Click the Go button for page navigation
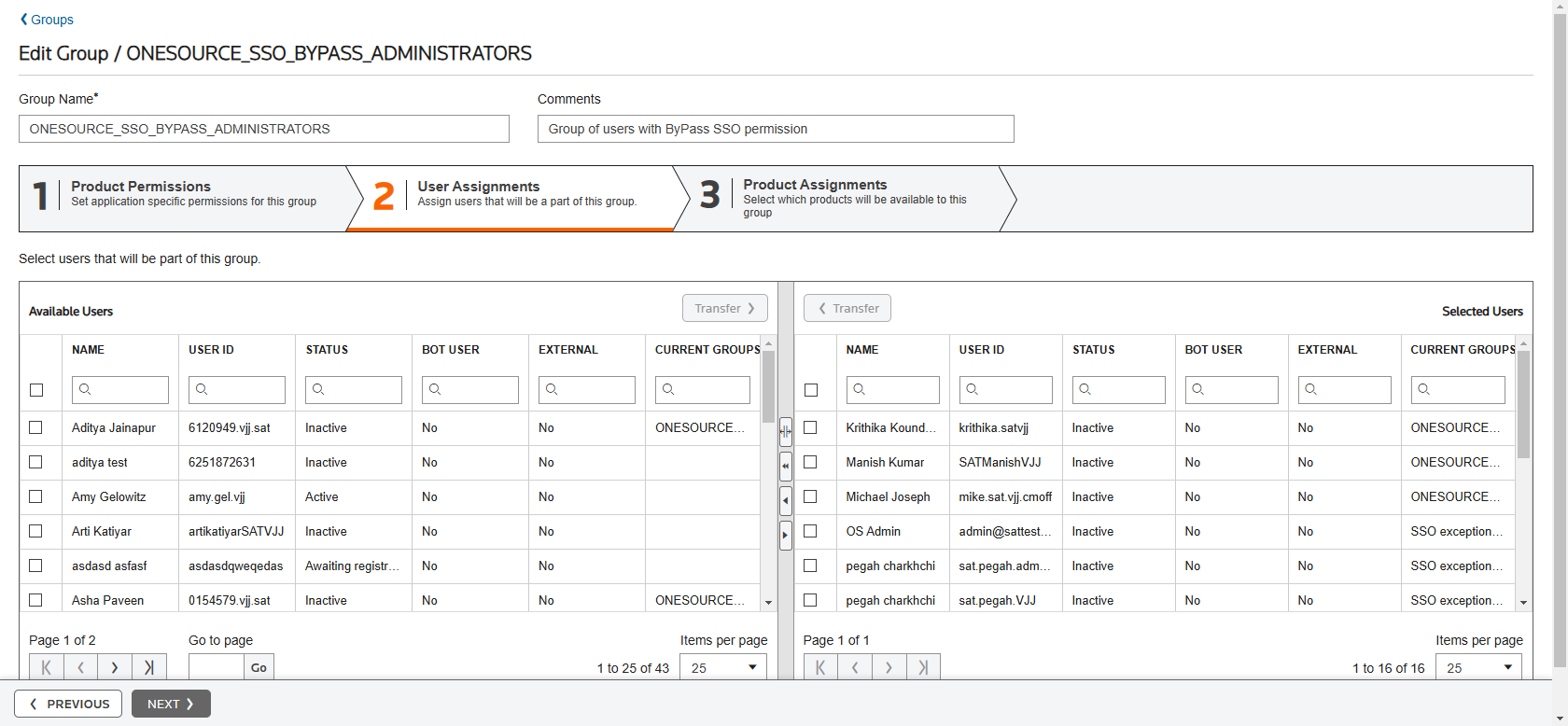 259,667
